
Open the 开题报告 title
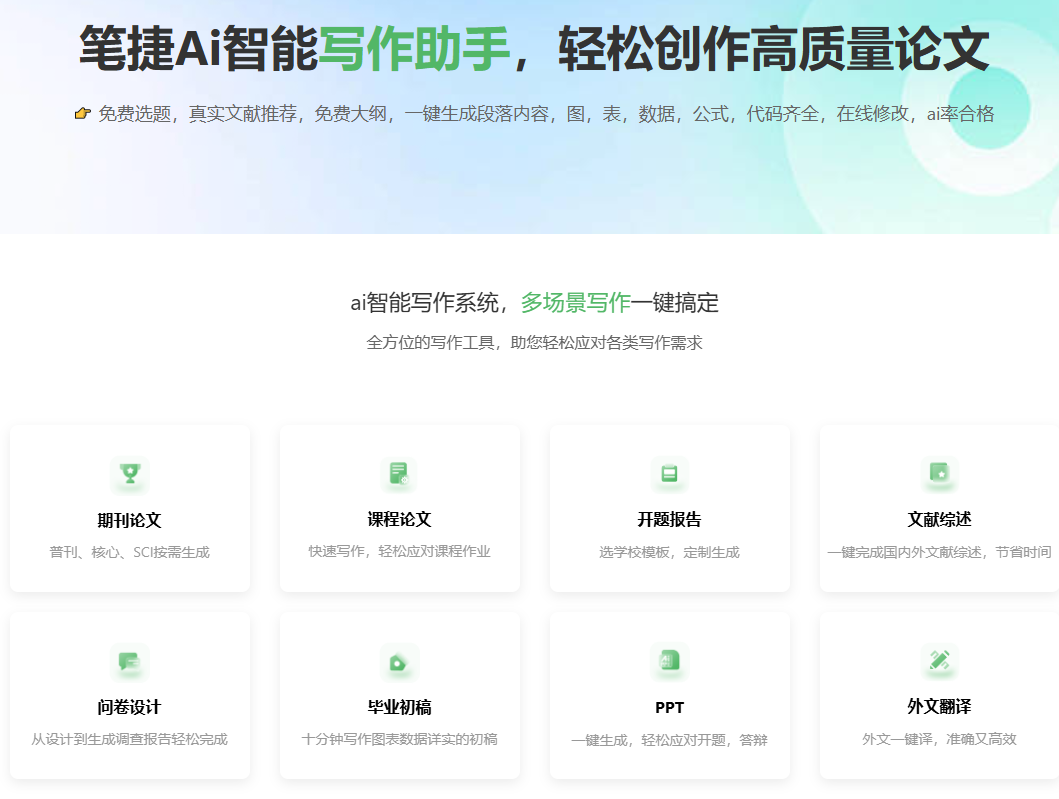pos(669,520)
